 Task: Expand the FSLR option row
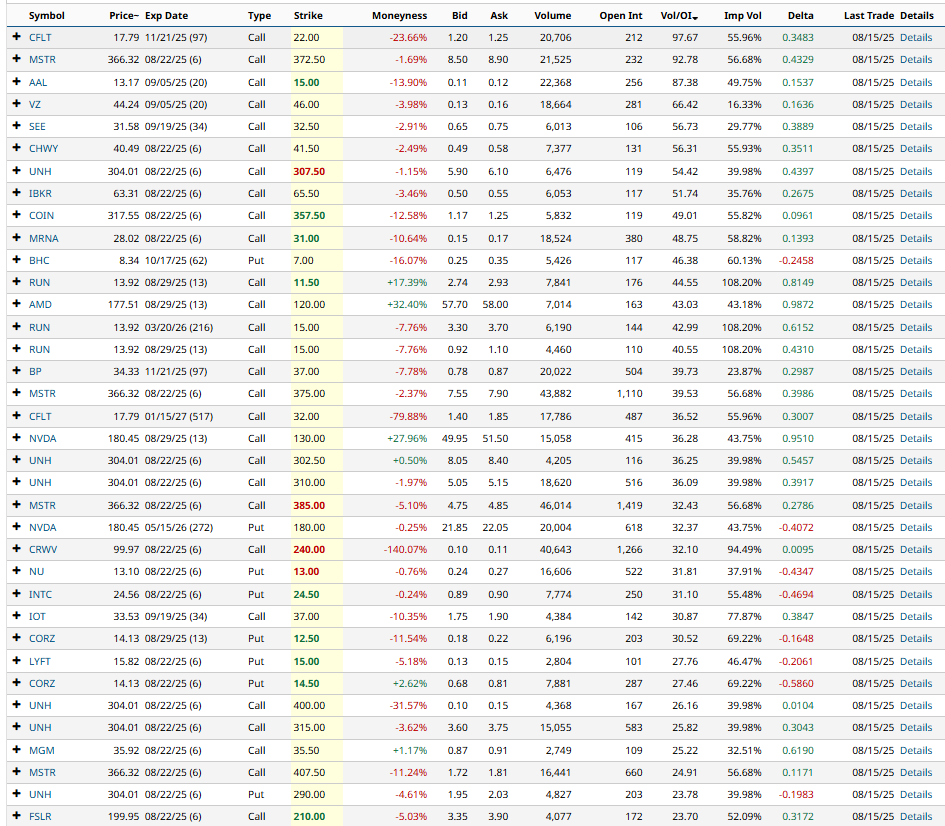click(17, 816)
